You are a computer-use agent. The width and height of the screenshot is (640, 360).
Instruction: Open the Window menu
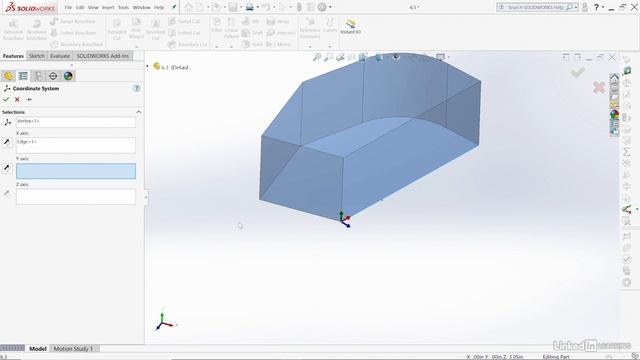[x=141, y=7]
